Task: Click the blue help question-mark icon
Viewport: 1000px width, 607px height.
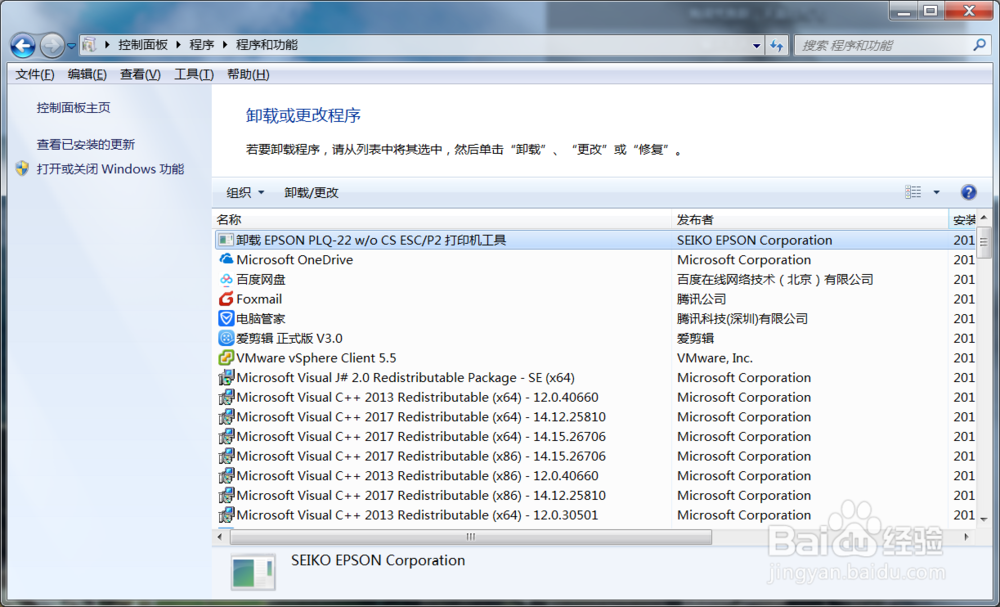Action: 968,192
